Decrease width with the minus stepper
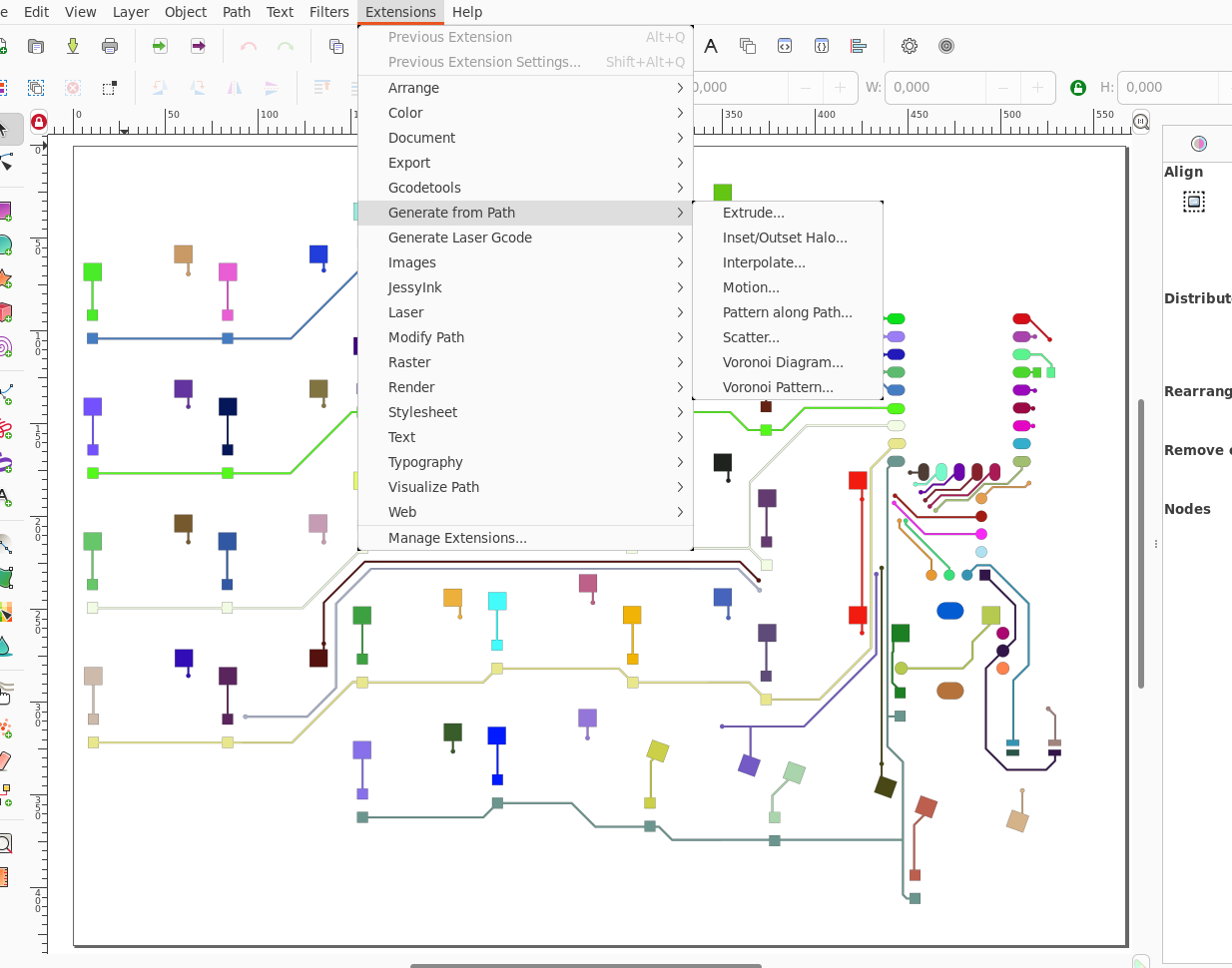The height and width of the screenshot is (968, 1232). click(x=1003, y=88)
